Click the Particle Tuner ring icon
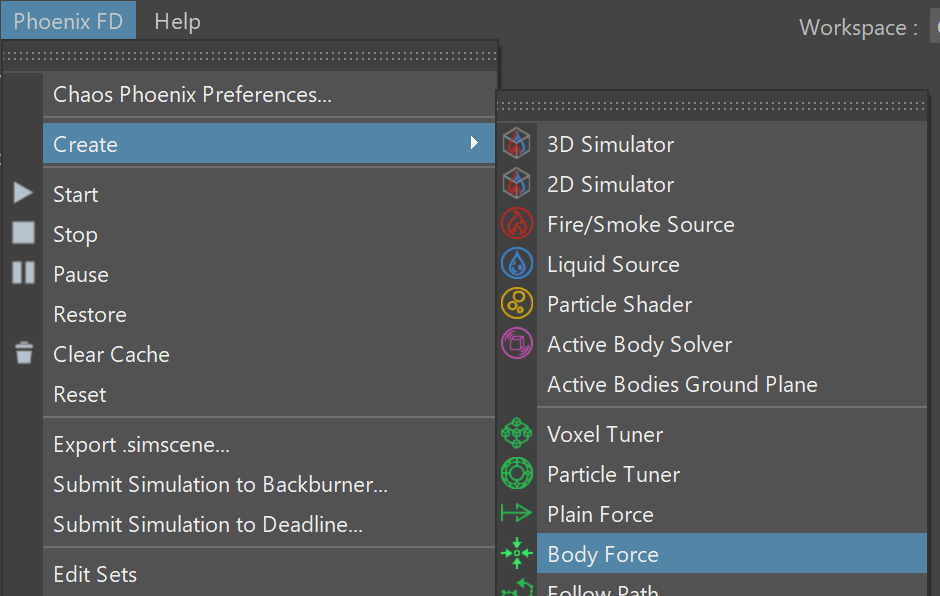This screenshot has height=596, width=940. (x=516, y=474)
